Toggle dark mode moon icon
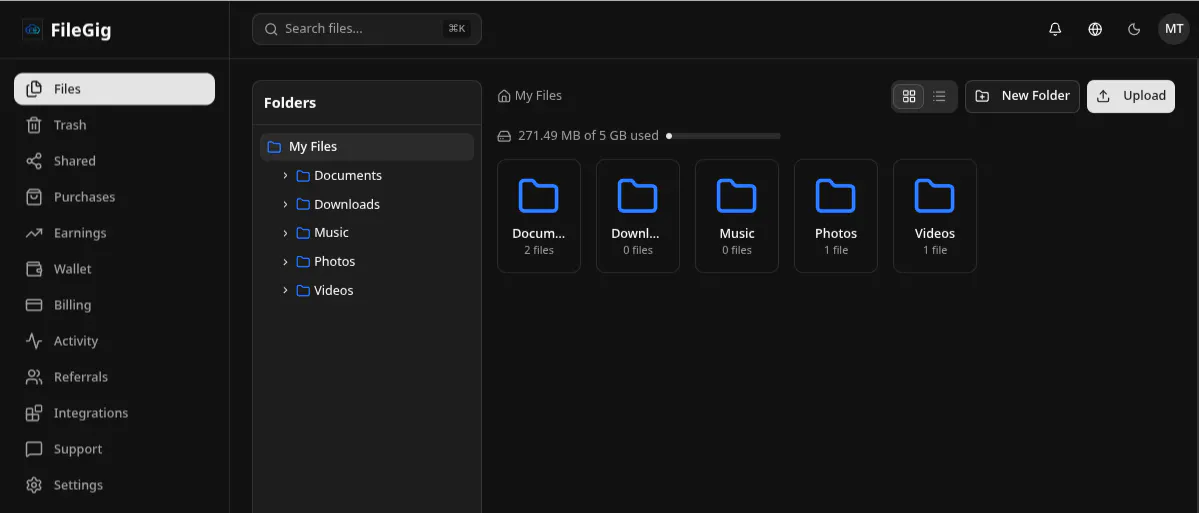 click(1135, 30)
